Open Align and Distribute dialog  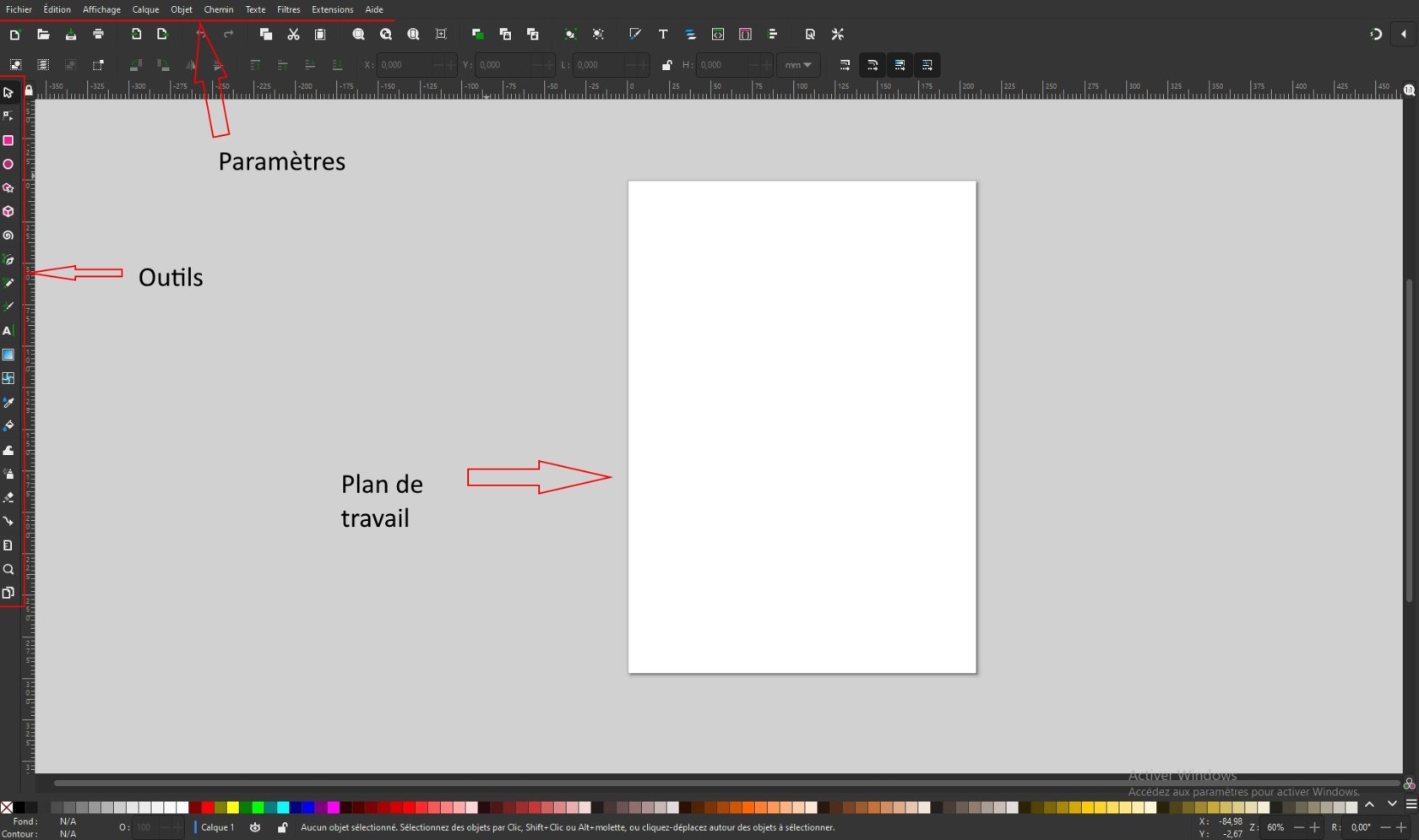[773, 34]
